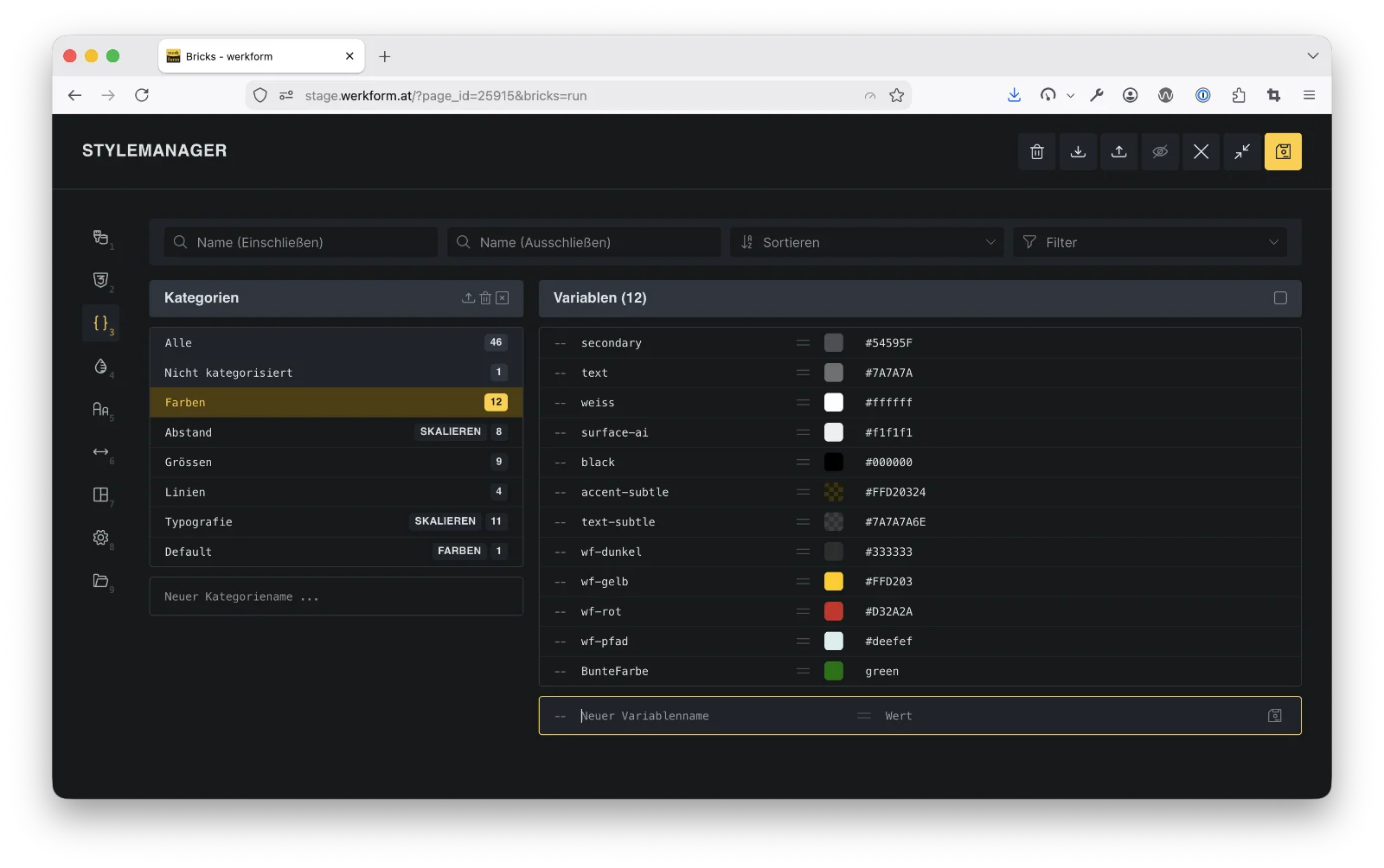Open the gear settings sidebar icon
The image size is (1384, 868).
click(x=101, y=538)
